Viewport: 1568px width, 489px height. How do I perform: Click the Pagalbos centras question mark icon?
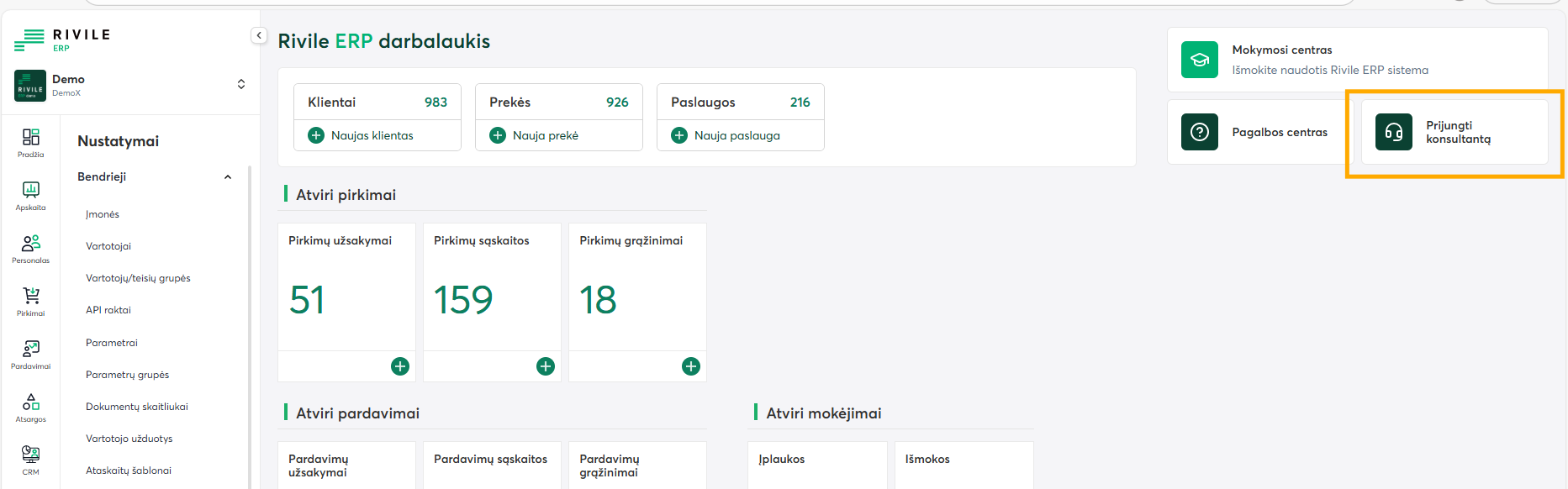click(x=1200, y=132)
